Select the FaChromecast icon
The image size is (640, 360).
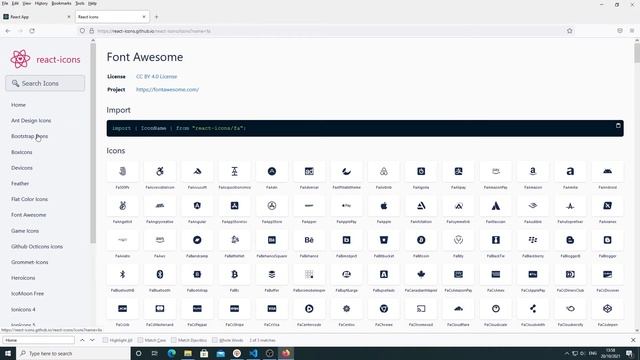click(x=421, y=309)
